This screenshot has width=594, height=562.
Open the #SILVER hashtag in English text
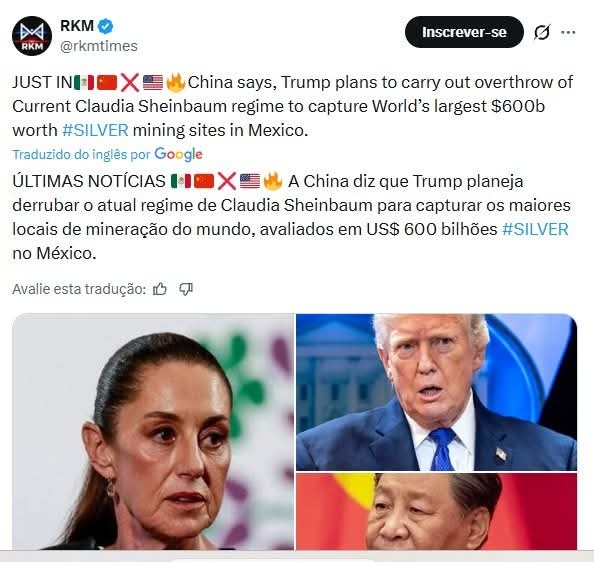[x=95, y=130]
